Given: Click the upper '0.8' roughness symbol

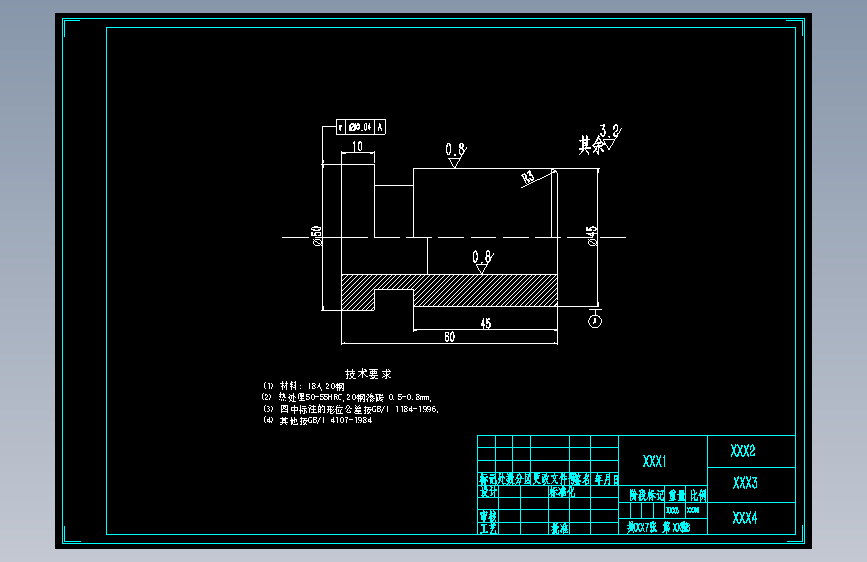Looking at the screenshot, I should pos(456,155).
